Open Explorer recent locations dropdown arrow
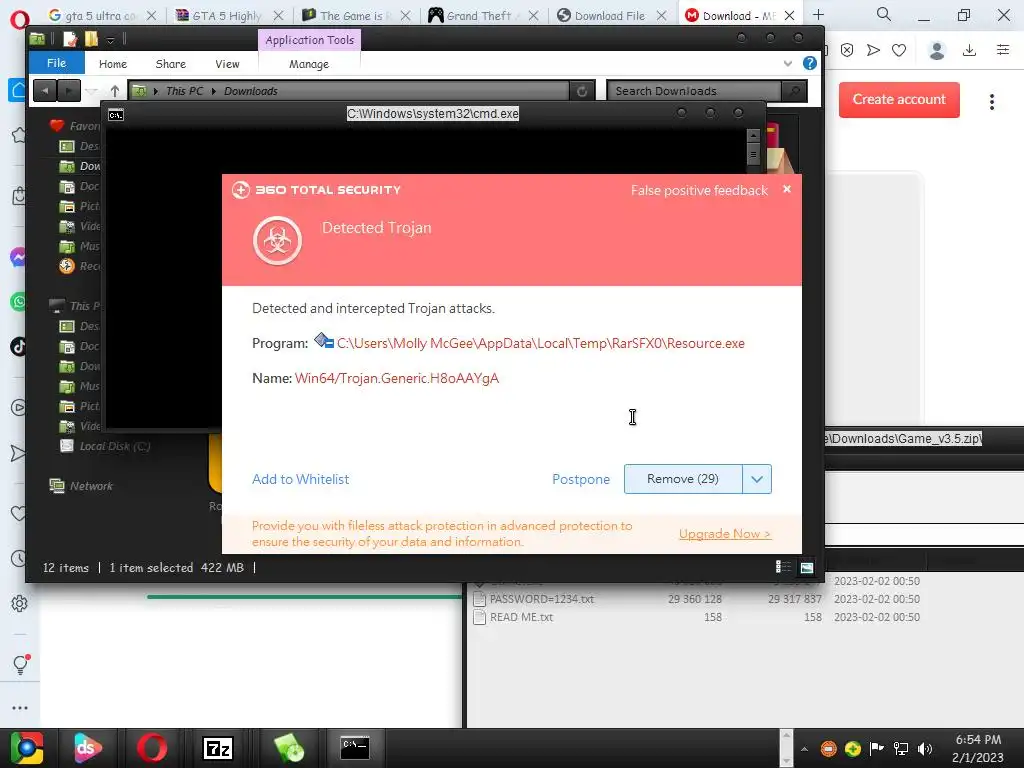Viewport: 1024px width, 768px height. [x=92, y=91]
